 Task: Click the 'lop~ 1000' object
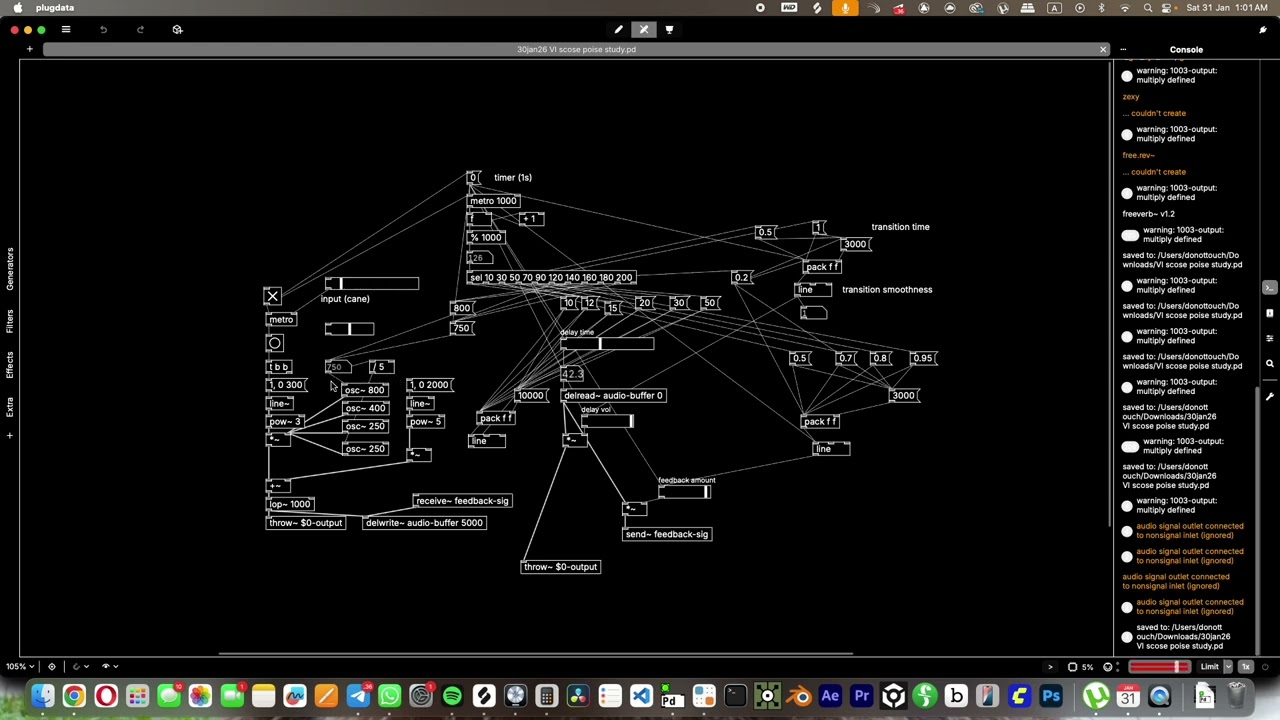tap(290, 504)
